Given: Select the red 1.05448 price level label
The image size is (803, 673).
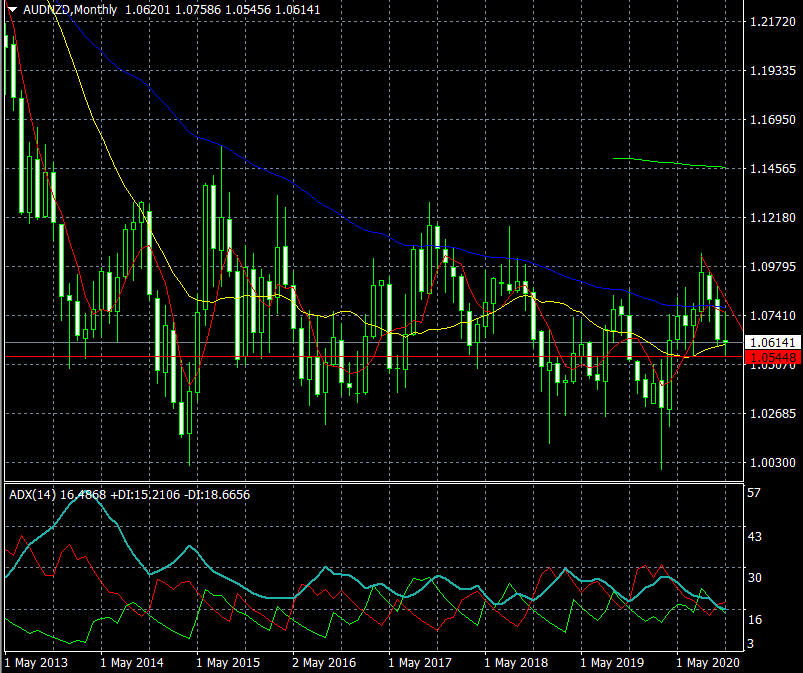Looking at the screenshot, I should pyautogui.click(x=773, y=357).
